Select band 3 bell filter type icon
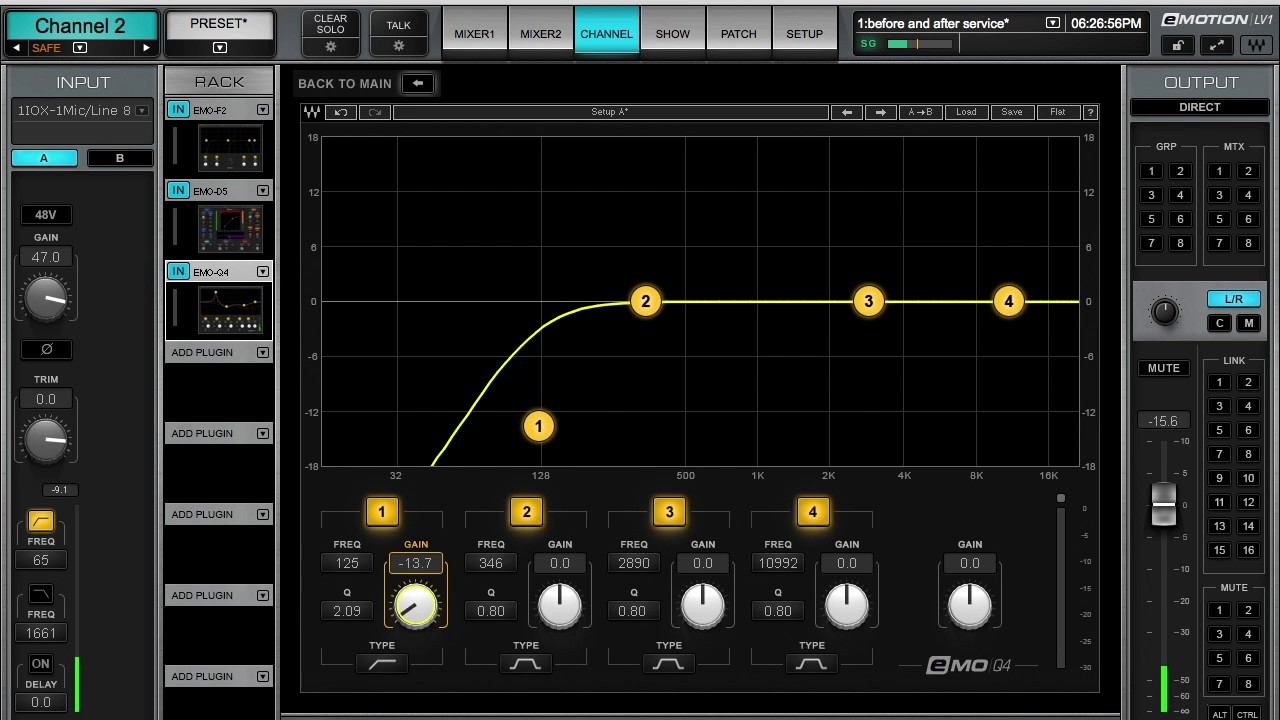The height and width of the screenshot is (720, 1280). [669, 663]
